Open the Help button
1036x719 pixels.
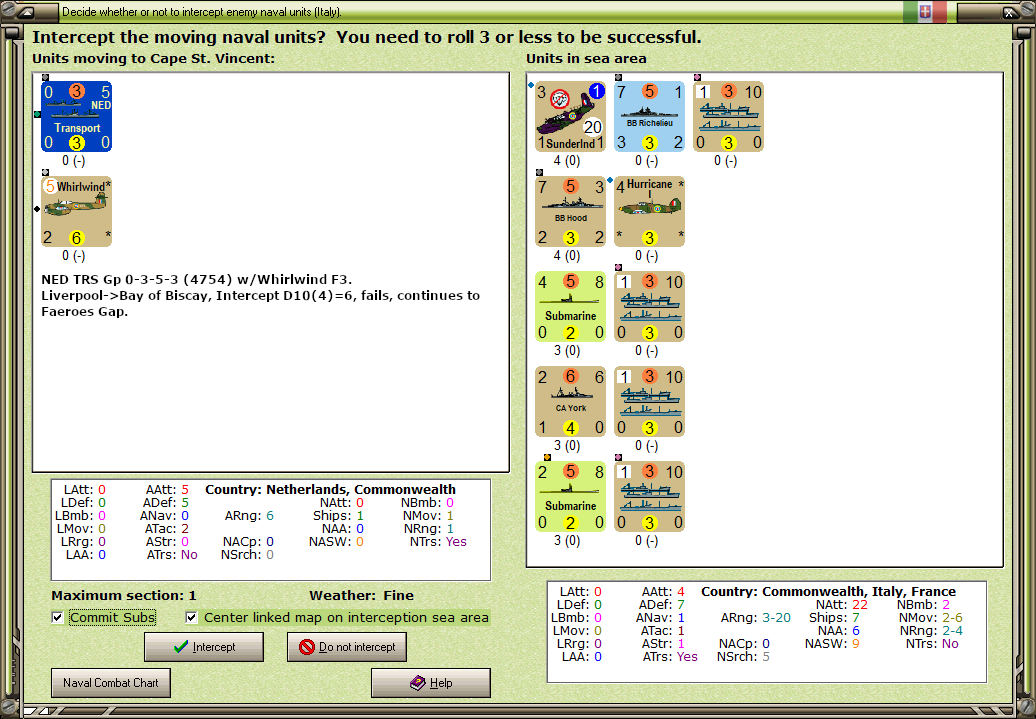[431, 683]
